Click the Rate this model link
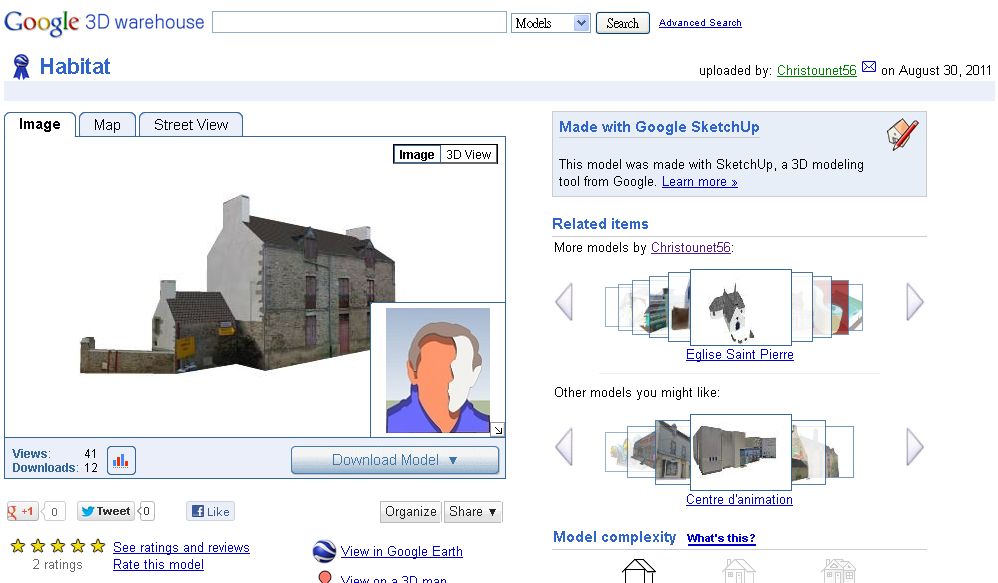 pyautogui.click(x=158, y=565)
